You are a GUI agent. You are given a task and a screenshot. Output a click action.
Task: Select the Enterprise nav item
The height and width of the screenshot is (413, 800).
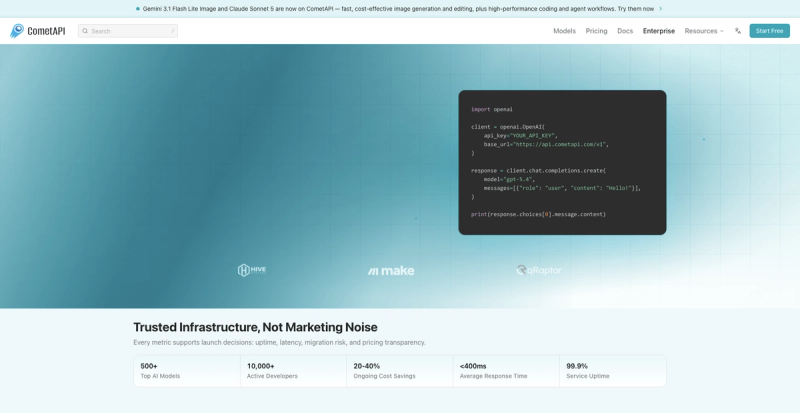click(x=659, y=31)
